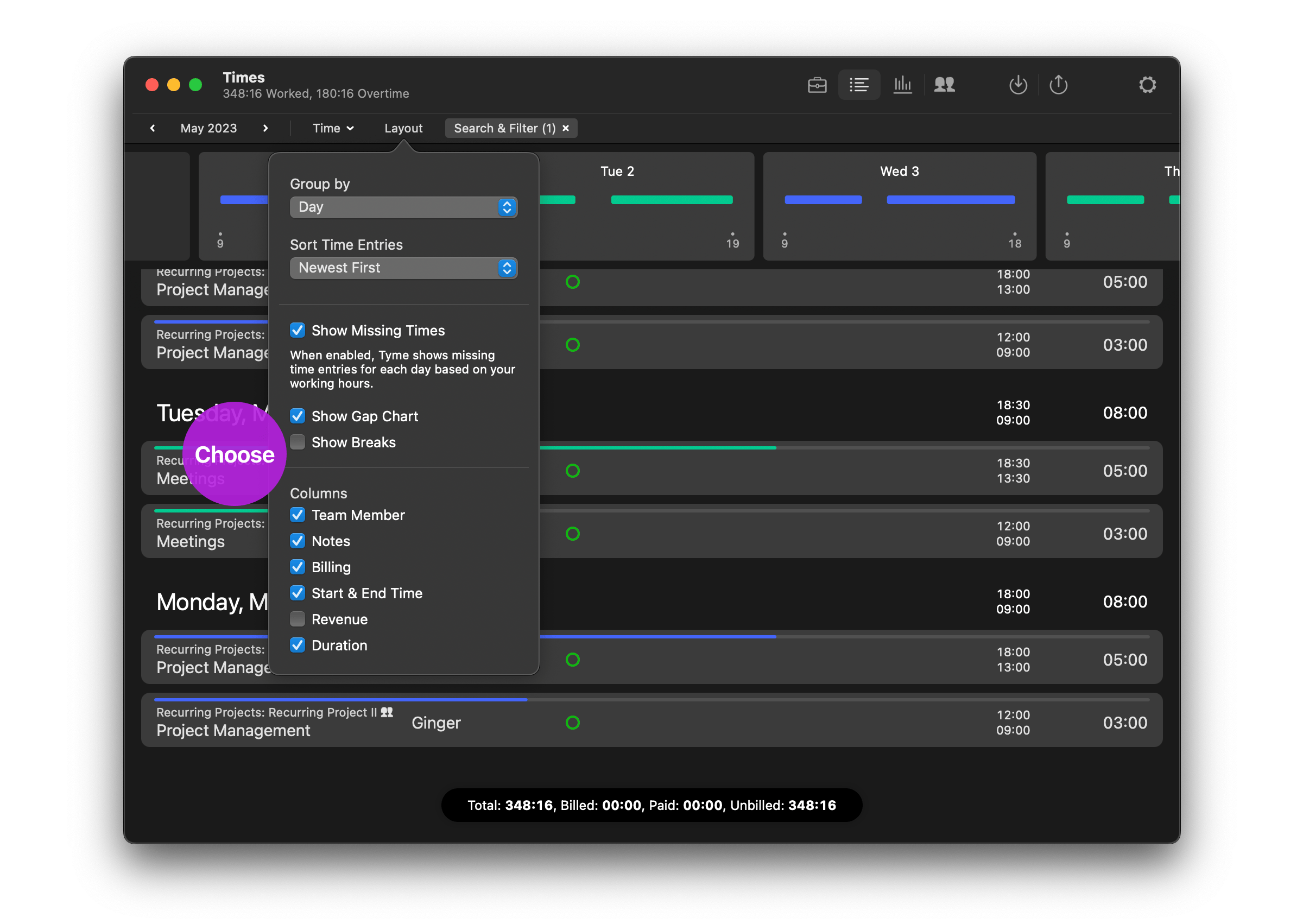Uncheck the Billing column
Image resolution: width=1303 pixels, height=924 pixels.
click(297, 568)
